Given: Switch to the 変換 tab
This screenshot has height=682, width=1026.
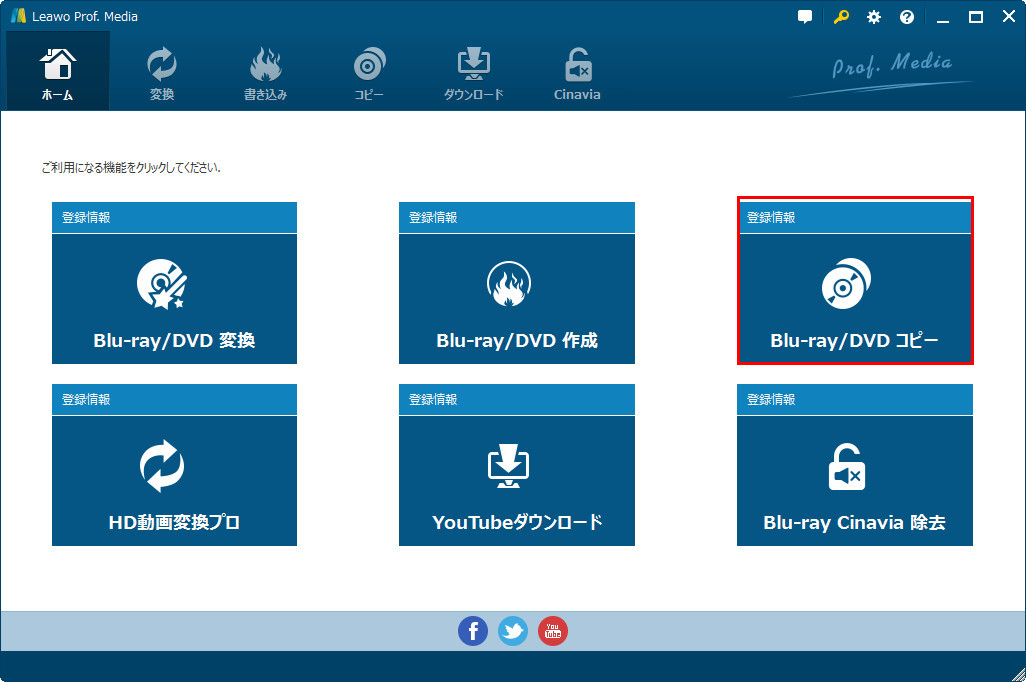Looking at the screenshot, I should [162, 74].
